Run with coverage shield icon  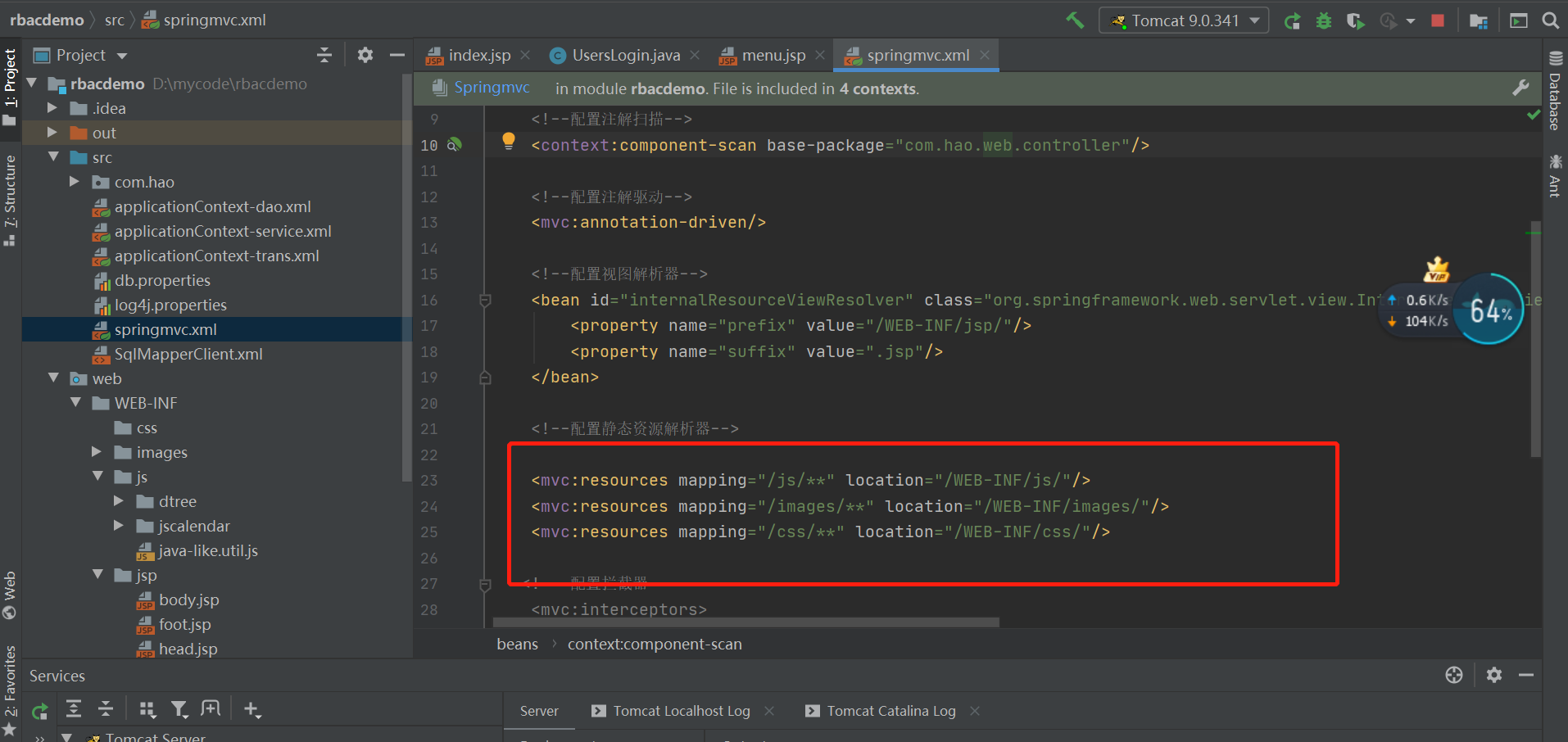[1355, 20]
